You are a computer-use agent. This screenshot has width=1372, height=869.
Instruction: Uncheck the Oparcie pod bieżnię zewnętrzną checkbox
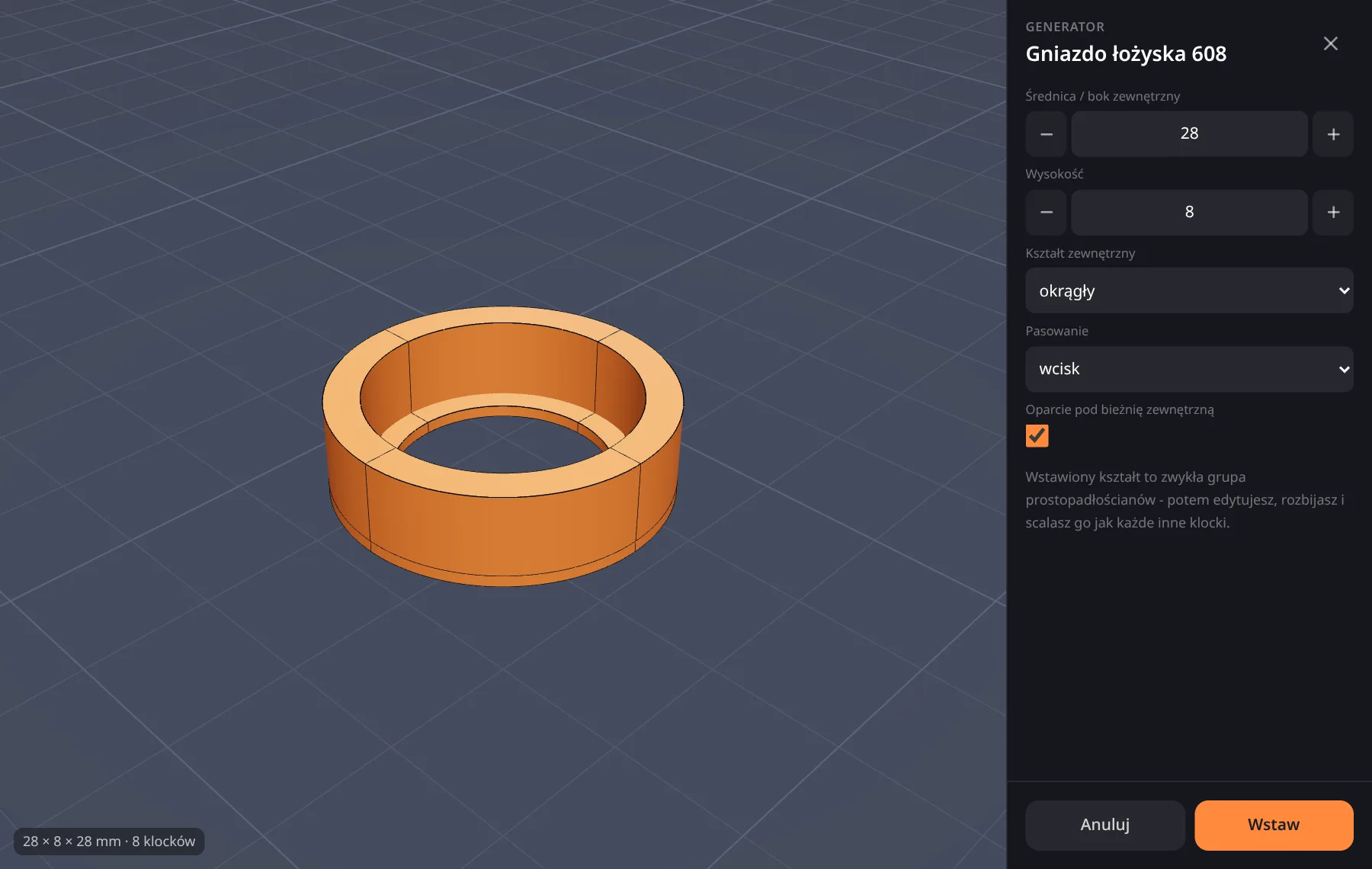coord(1037,436)
